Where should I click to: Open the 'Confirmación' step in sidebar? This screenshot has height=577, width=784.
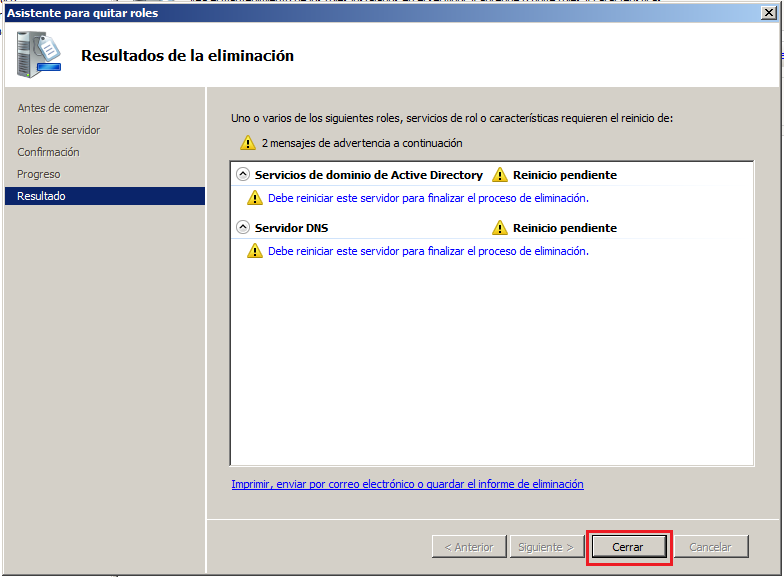coord(48,152)
